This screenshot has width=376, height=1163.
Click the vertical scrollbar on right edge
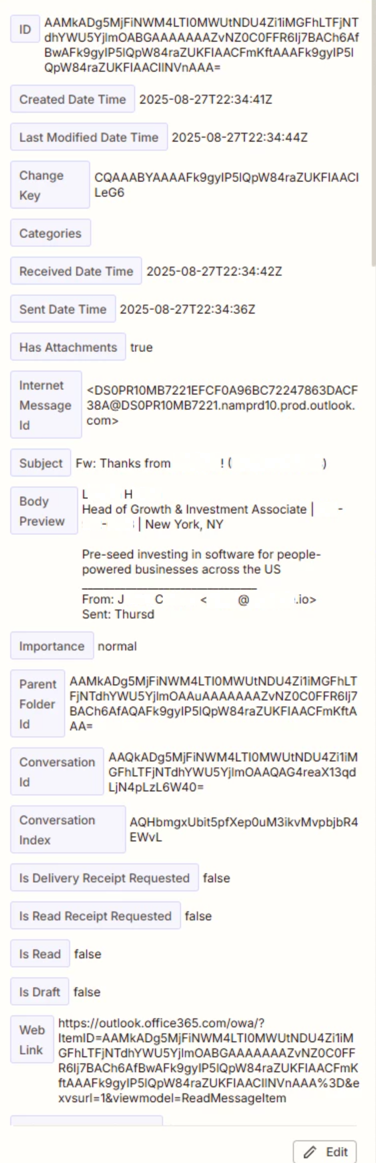(373, 134)
